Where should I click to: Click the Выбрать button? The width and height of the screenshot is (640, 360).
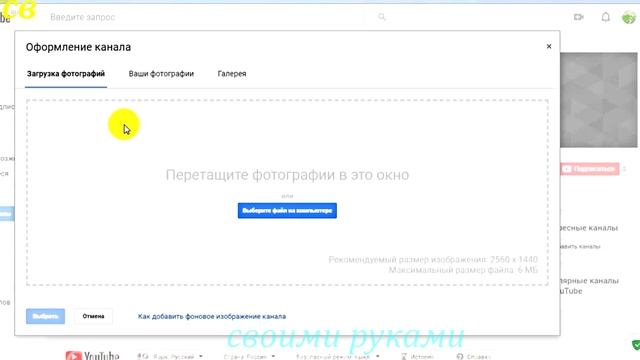[45, 316]
